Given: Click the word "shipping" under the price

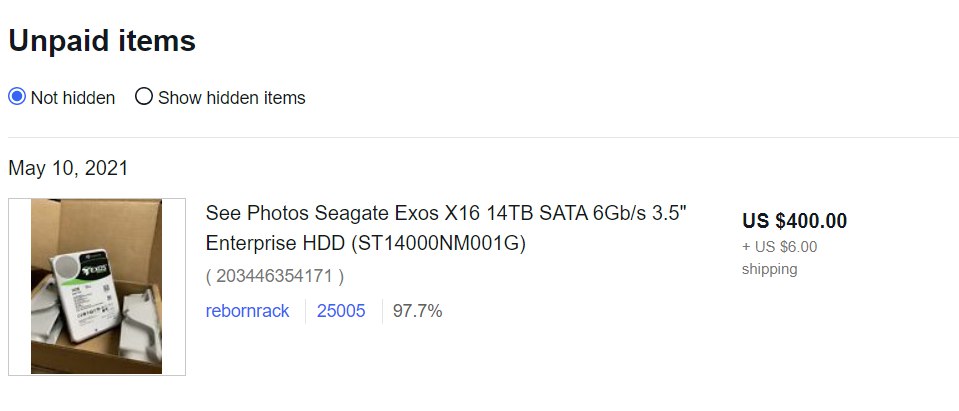Looking at the screenshot, I should (x=769, y=269).
